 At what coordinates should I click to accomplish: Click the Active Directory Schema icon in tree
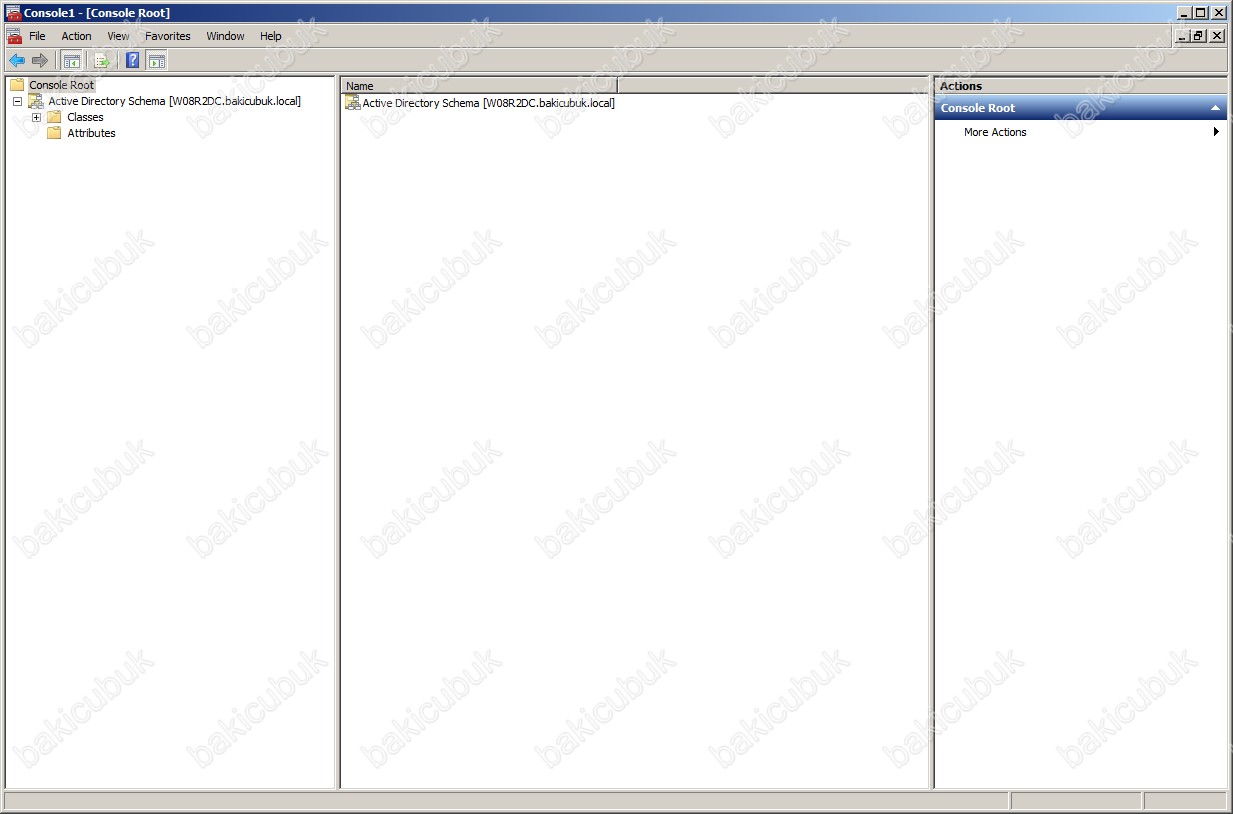point(36,101)
